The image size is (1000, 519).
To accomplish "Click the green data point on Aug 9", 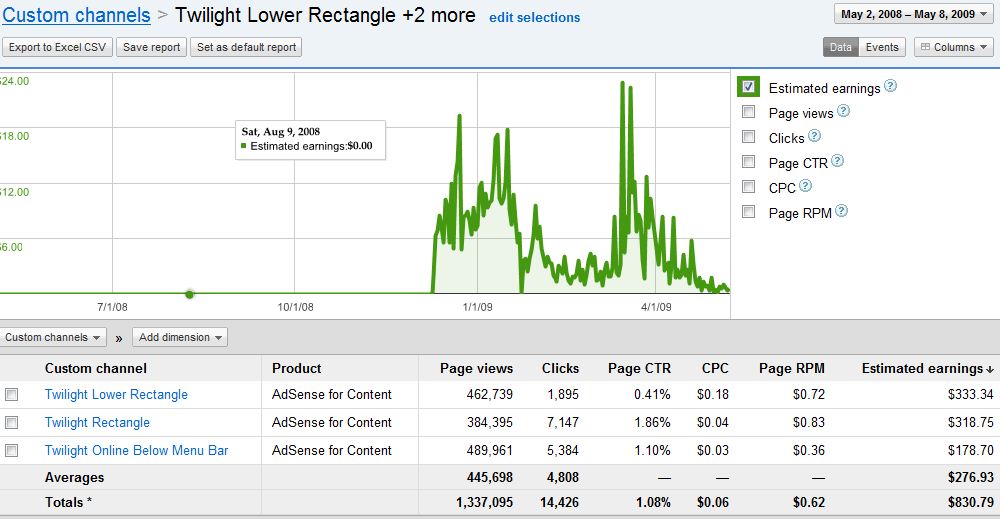I will tap(189, 294).
